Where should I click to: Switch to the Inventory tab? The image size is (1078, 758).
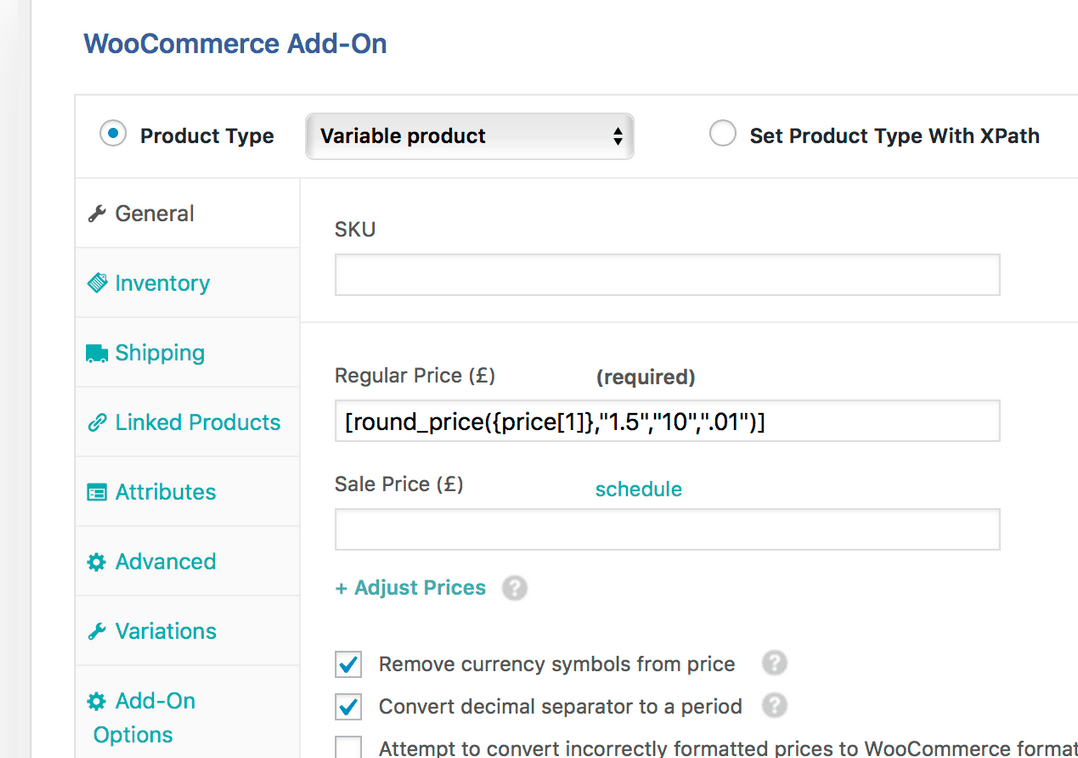[188, 283]
